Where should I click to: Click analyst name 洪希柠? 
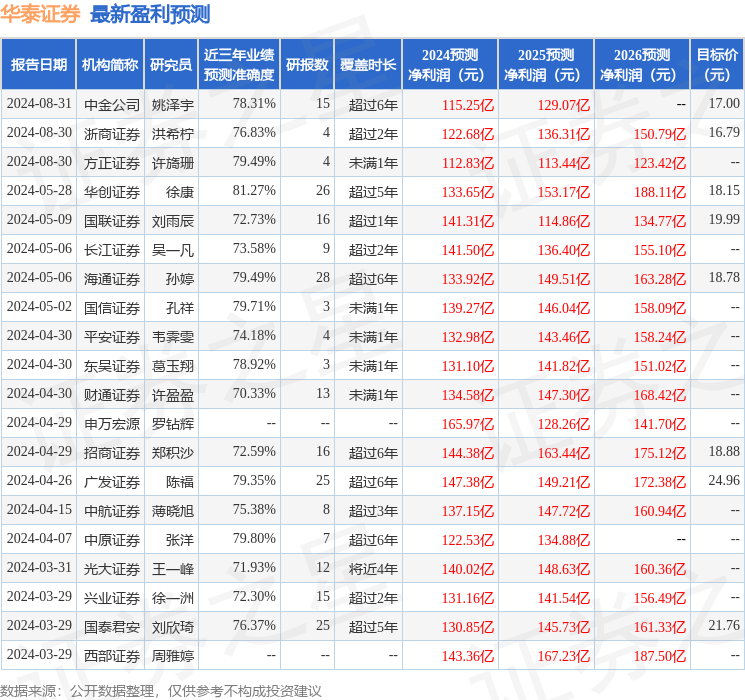(173, 134)
